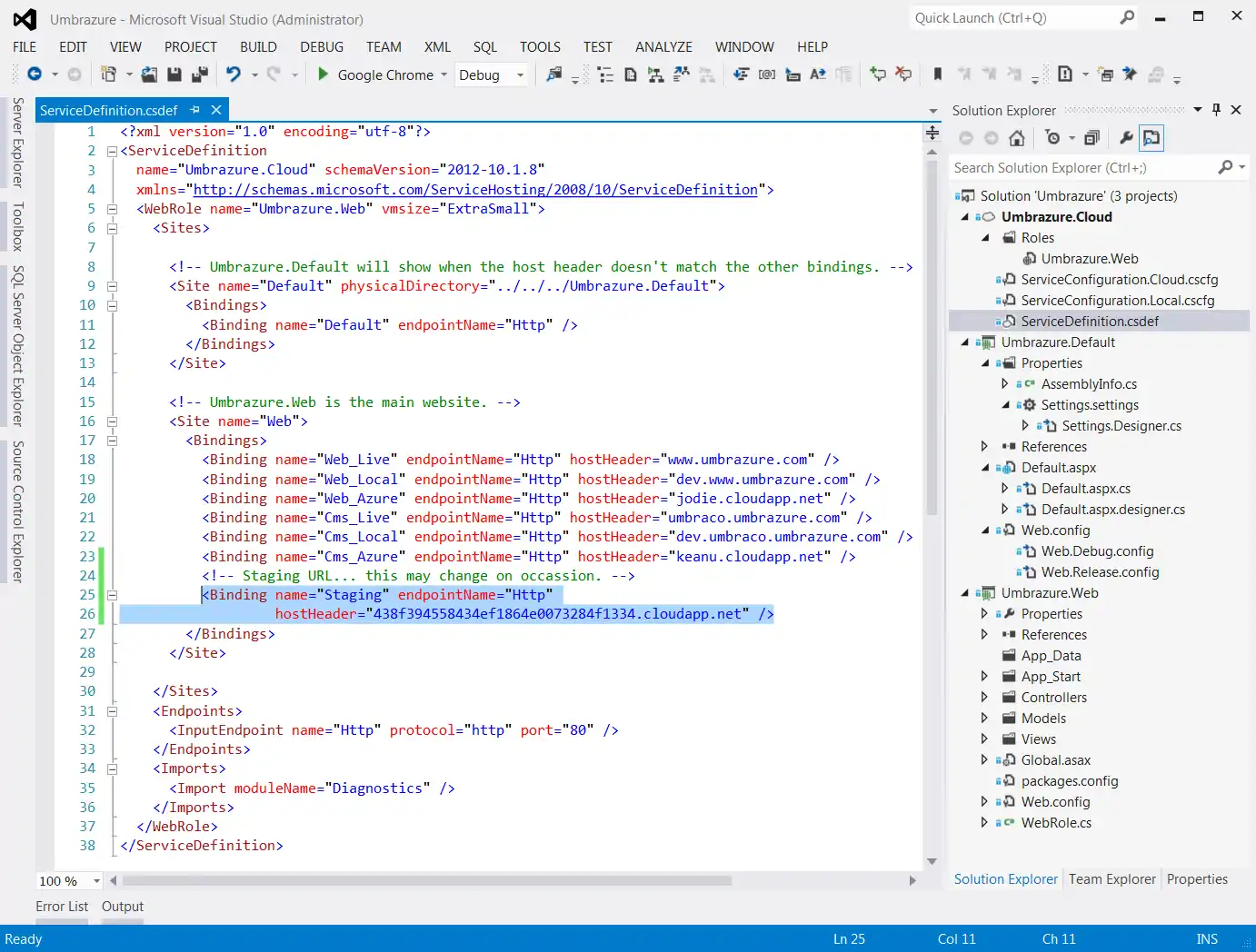Collapse the Umbrazure.Default project node

(x=965, y=342)
